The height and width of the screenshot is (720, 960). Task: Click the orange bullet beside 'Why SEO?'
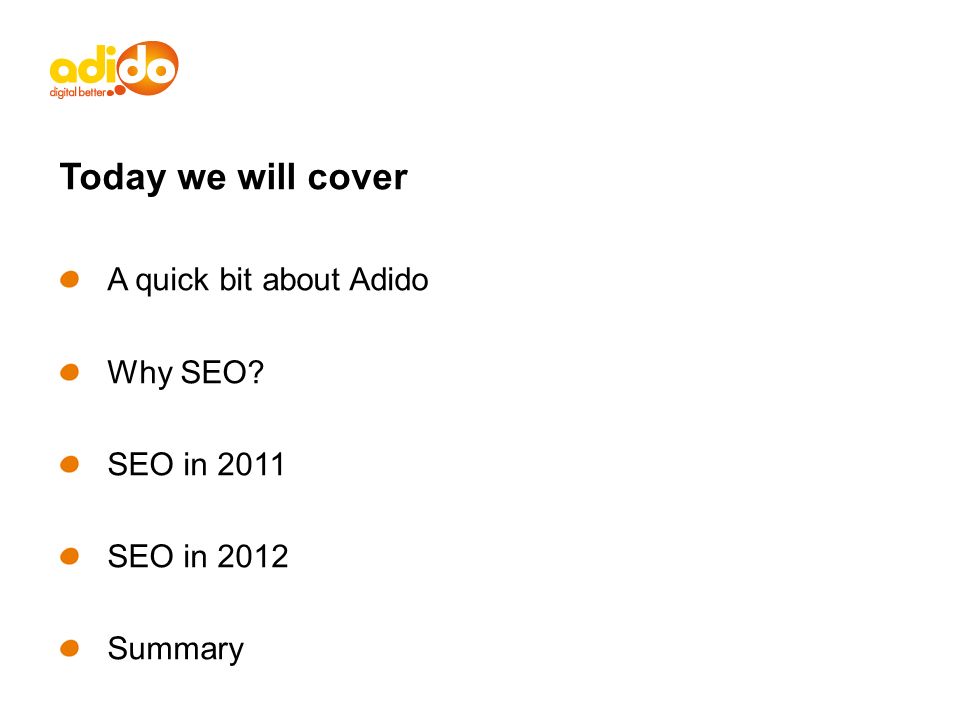70,372
